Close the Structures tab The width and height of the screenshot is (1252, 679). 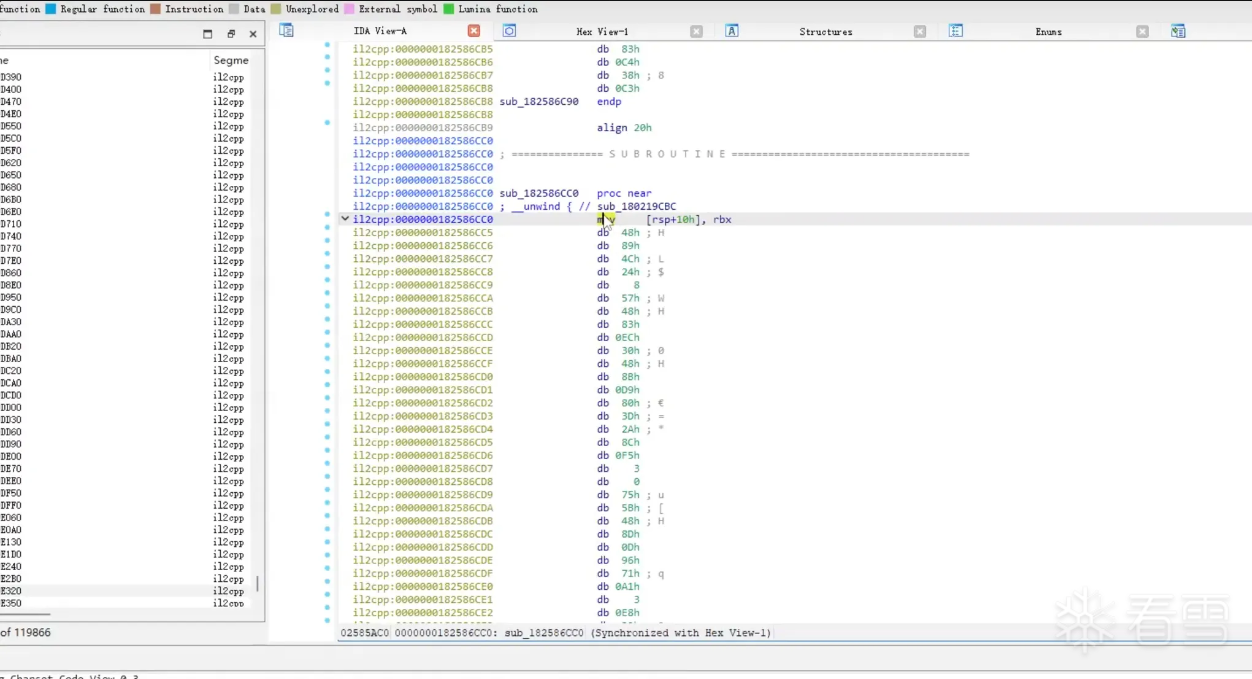pos(920,31)
